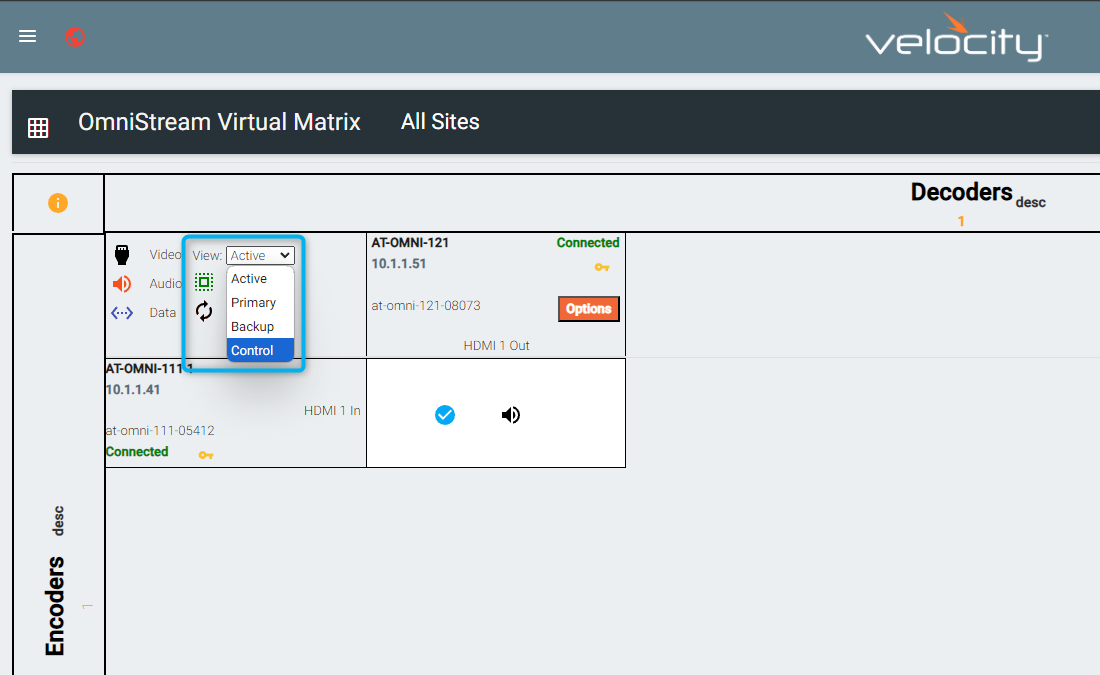The width and height of the screenshot is (1100, 675).
Task: Click the AT-OMNI-111 encoder name
Action: (149, 368)
